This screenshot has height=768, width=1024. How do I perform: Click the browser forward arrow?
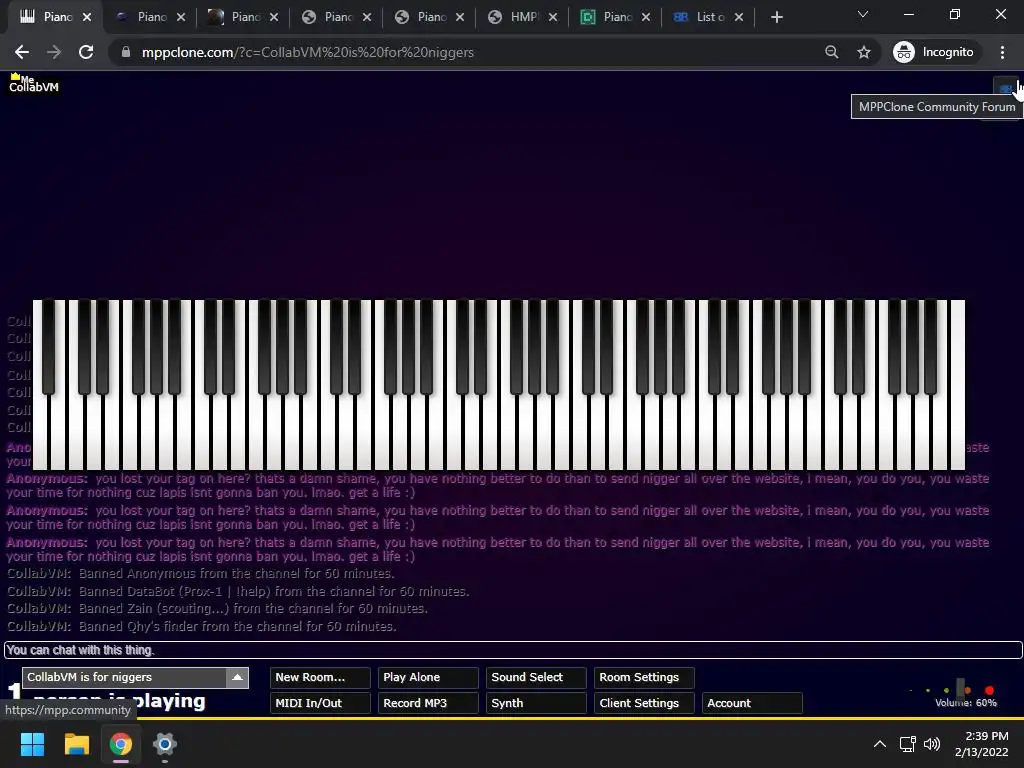click(x=54, y=52)
